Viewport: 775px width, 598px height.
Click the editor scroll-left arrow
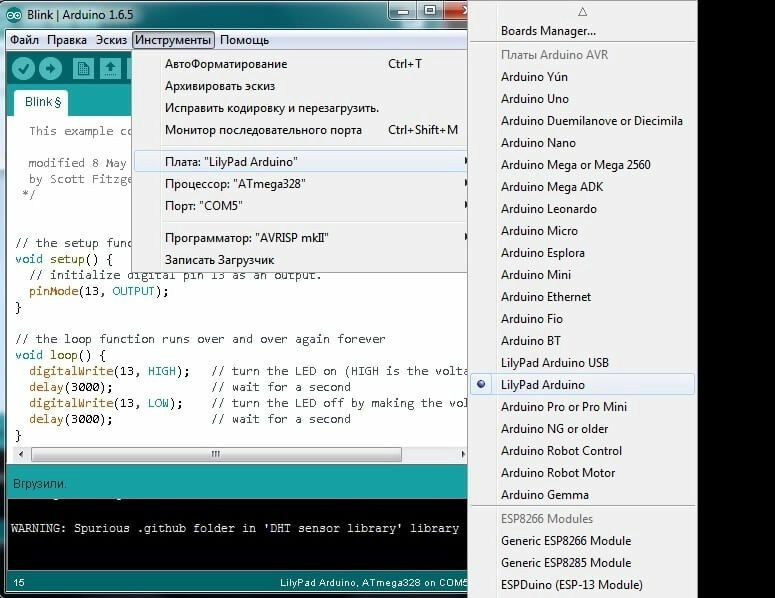click(20, 454)
